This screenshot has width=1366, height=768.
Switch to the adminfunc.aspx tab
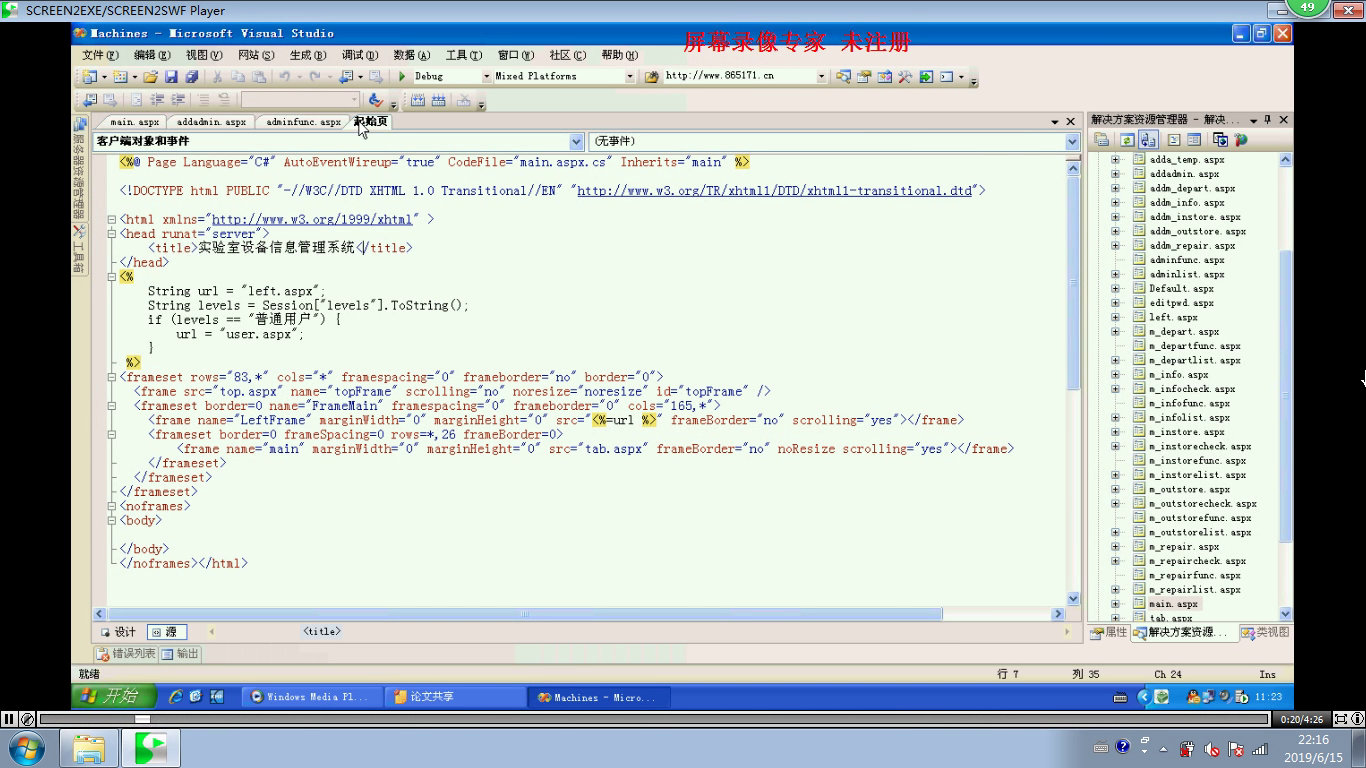304,122
